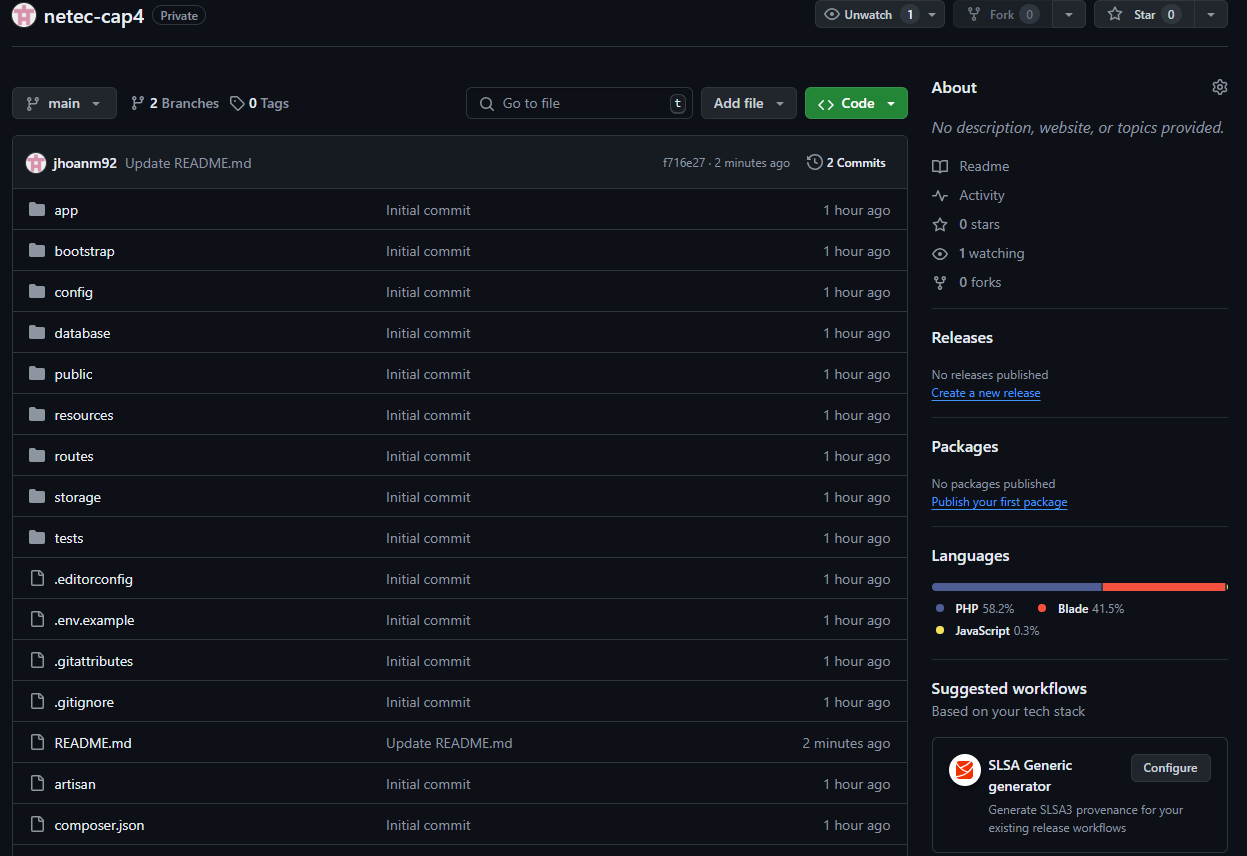Click the Readme book icon

click(940, 166)
